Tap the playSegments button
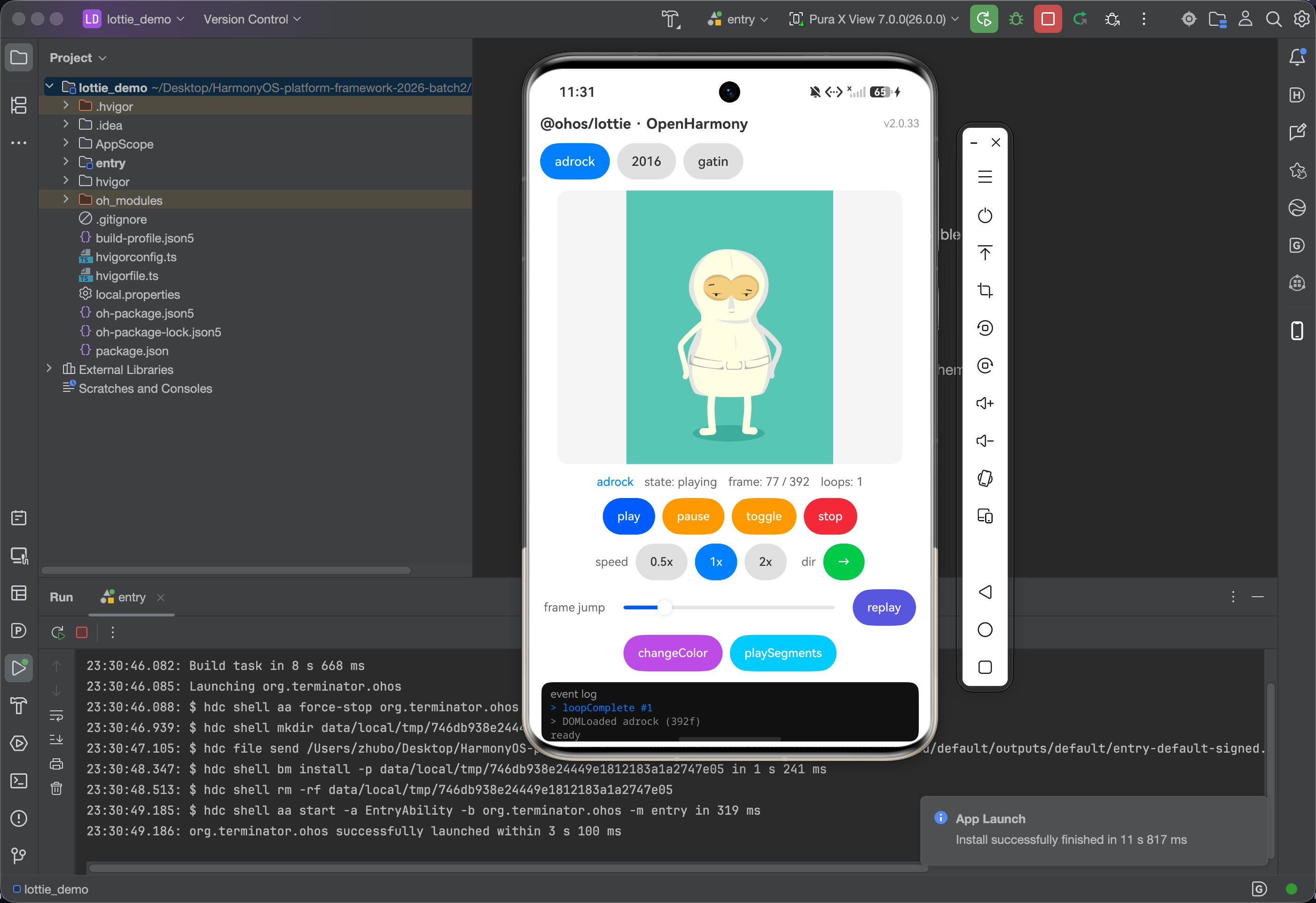 pyautogui.click(x=783, y=653)
